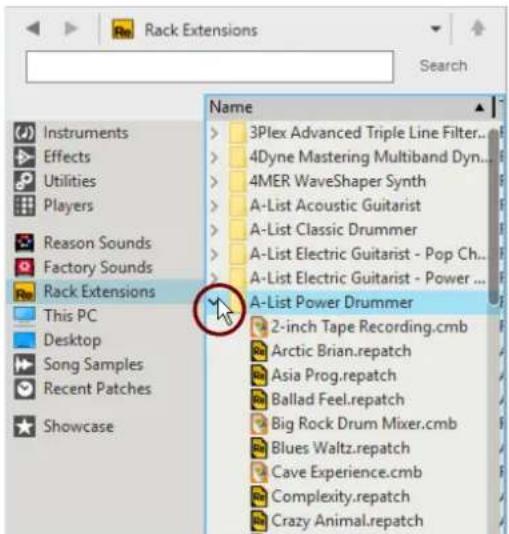
Task: Click the This PC monitor icon
Action: [24, 315]
